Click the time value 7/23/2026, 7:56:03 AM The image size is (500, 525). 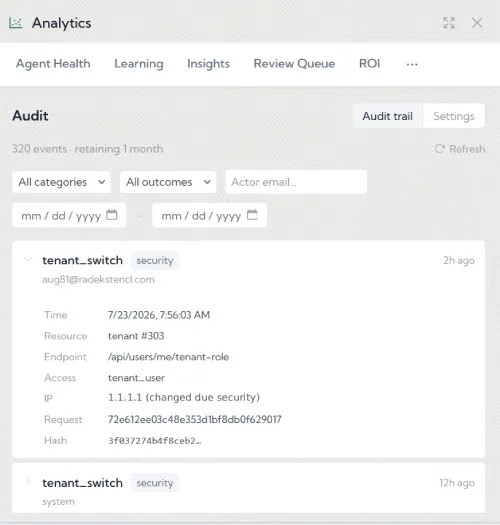coord(159,315)
